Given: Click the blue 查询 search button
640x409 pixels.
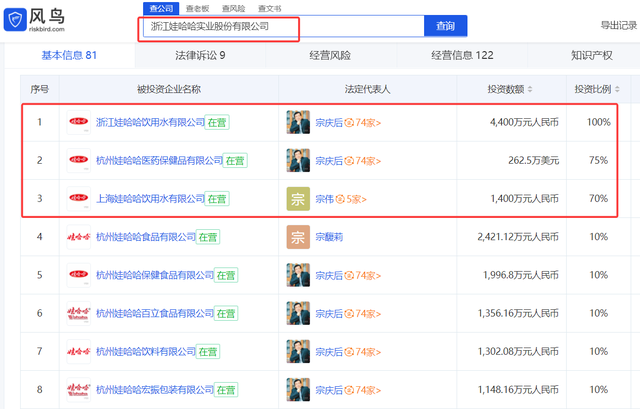Looking at the screenshot, I should pos(445,26).
